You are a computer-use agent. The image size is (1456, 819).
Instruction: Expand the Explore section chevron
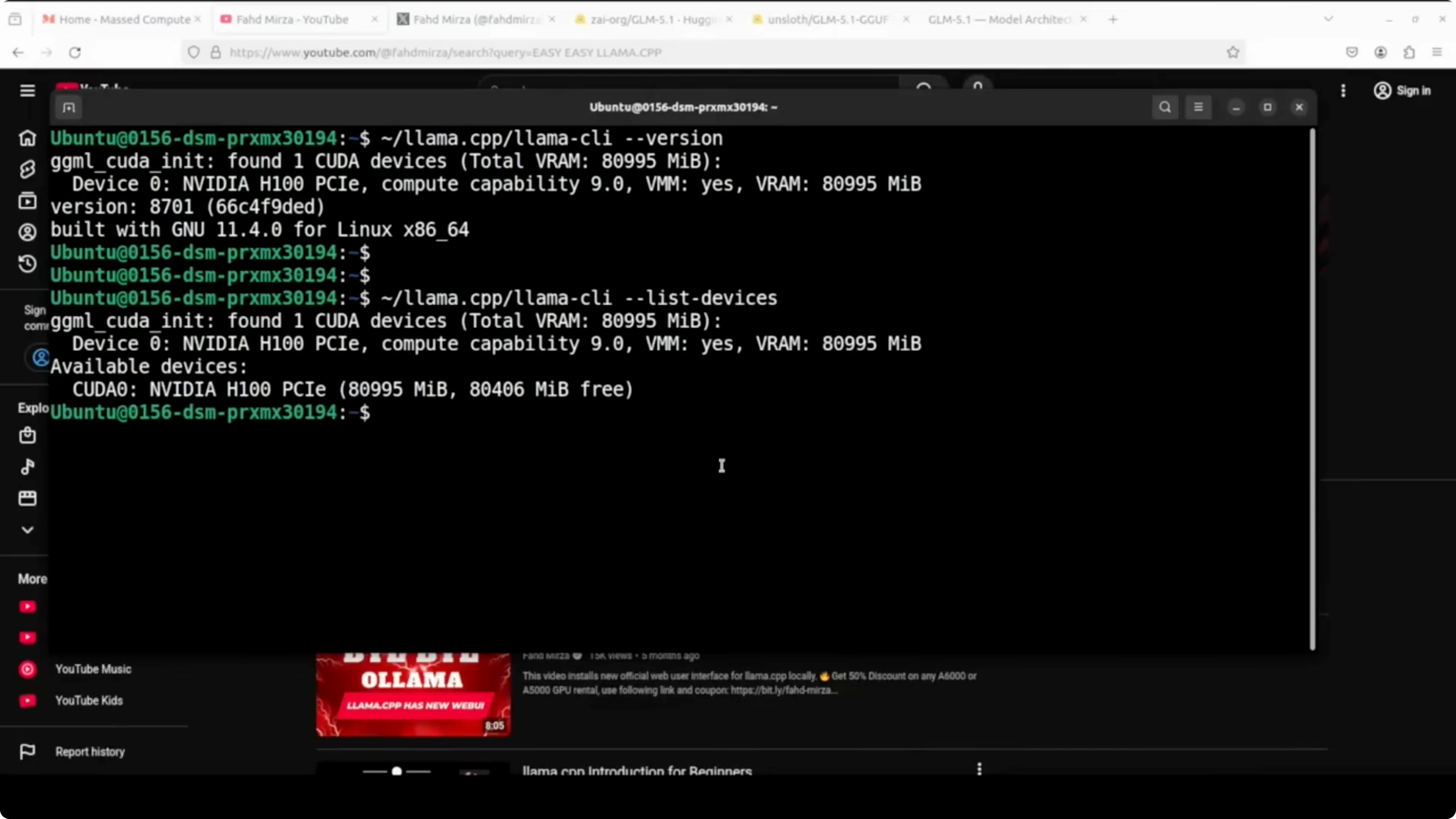tap(27, 530)
